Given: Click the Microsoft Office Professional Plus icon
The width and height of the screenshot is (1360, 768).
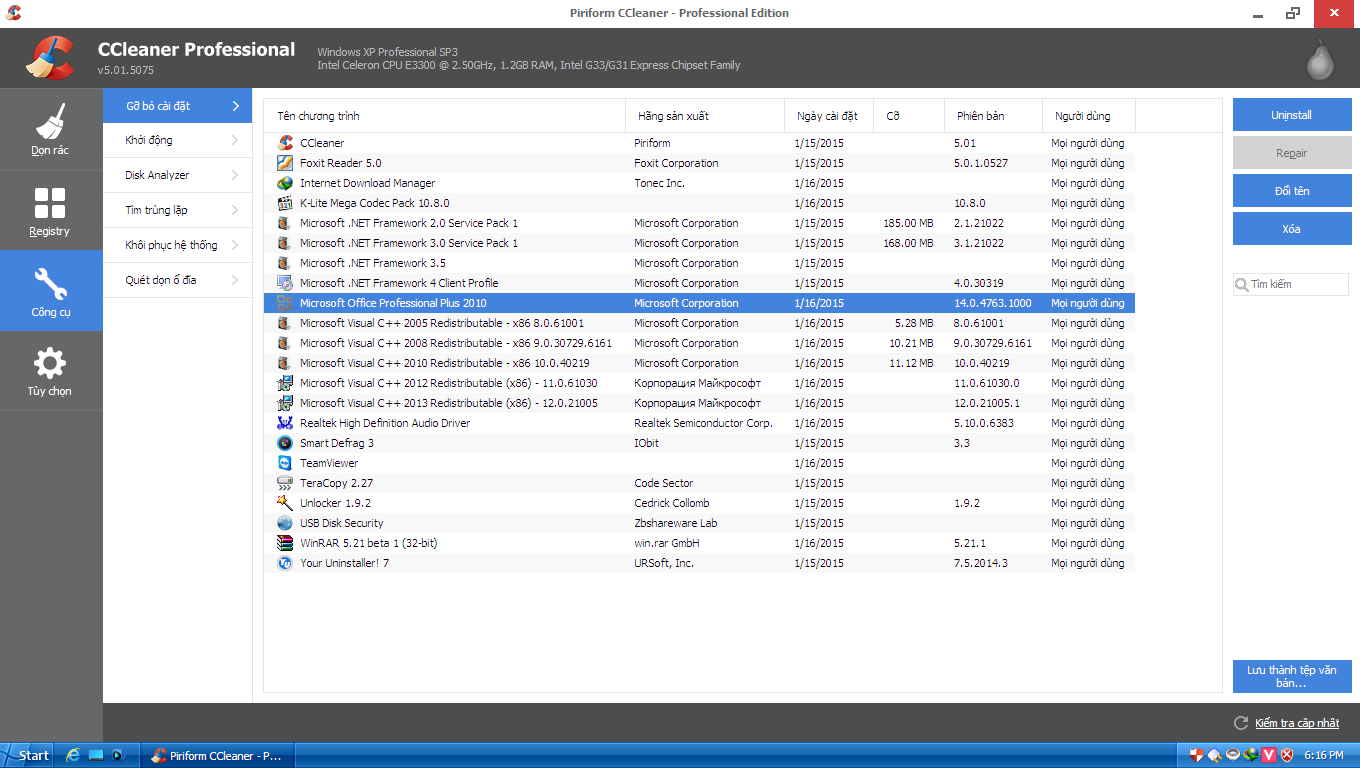Looking at the screenshot, I should [285, 303].
